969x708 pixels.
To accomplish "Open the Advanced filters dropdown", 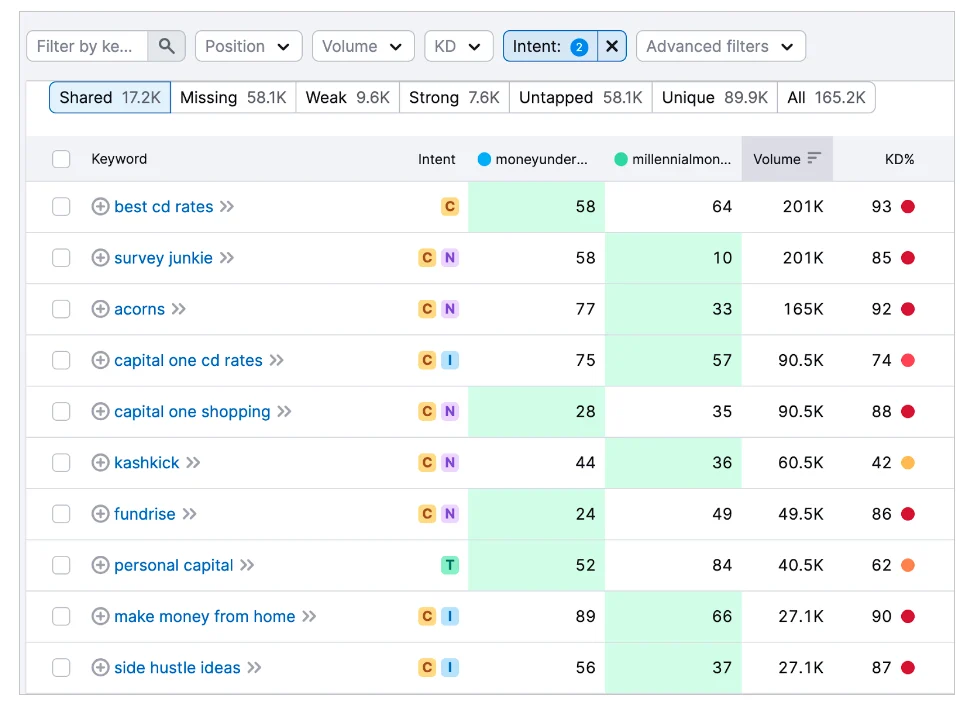I will coord(720,45).
